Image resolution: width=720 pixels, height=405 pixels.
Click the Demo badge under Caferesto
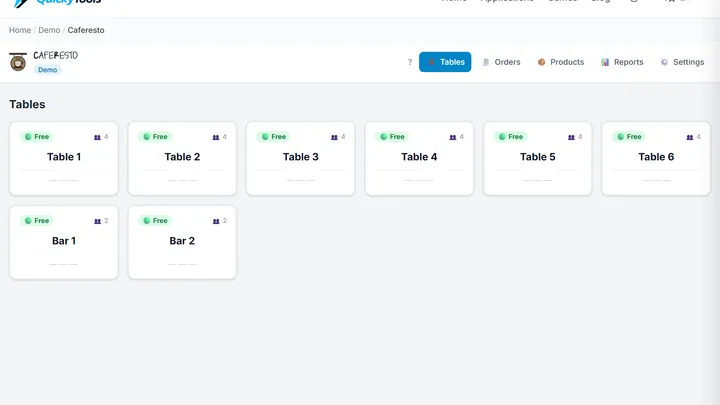pos(47,70)
